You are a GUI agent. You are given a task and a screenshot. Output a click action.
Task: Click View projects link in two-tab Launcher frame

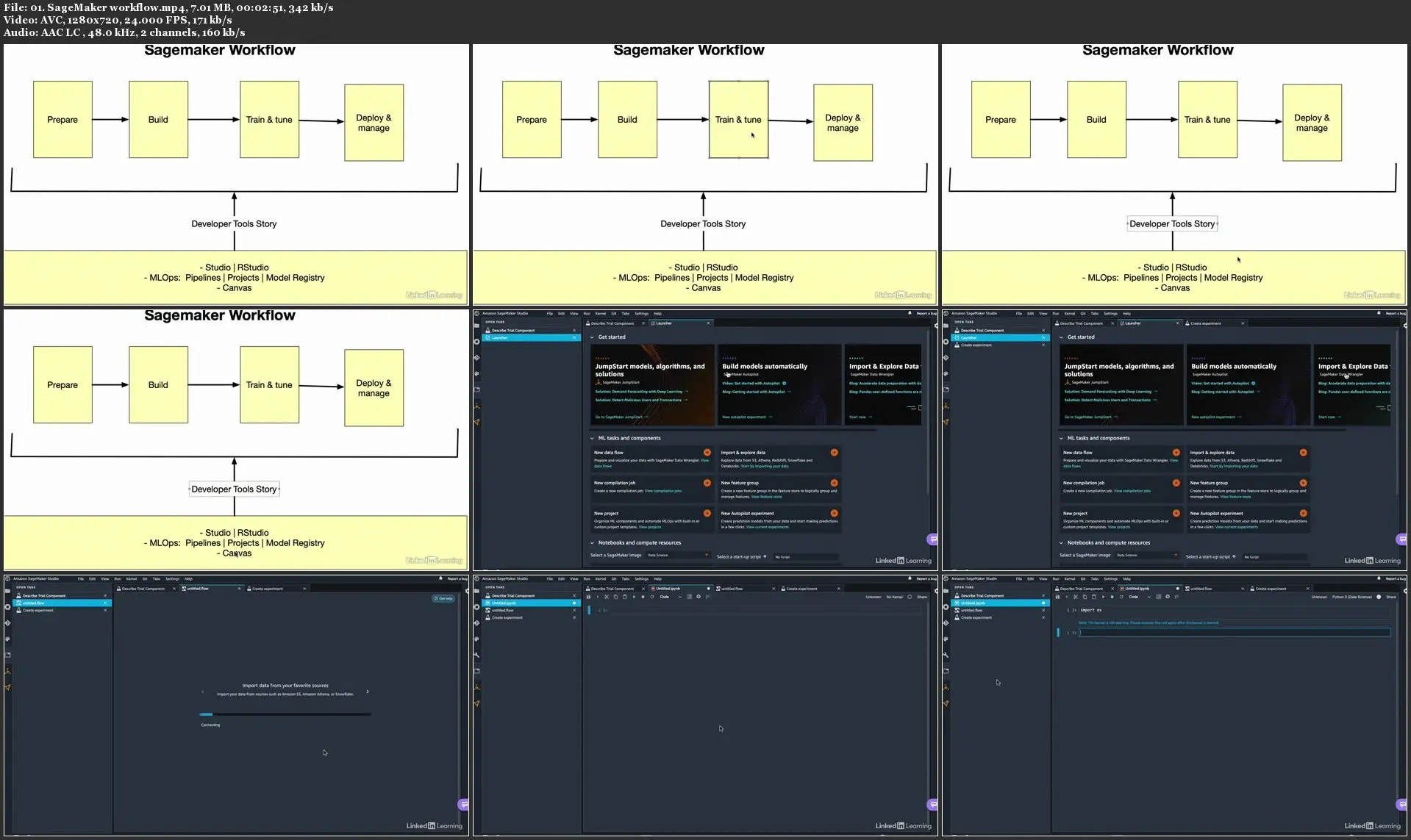click(x=650, y=527)
